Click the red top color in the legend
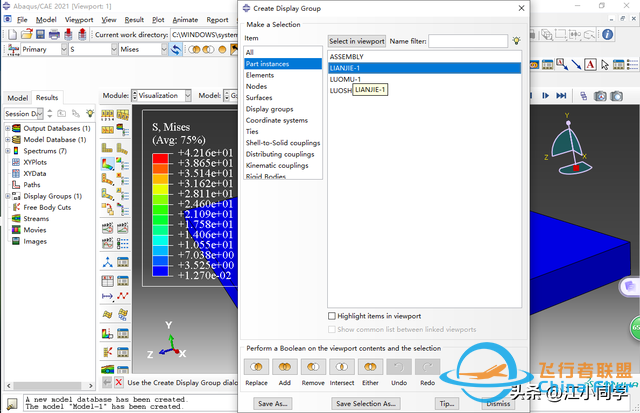 (161, 155)
